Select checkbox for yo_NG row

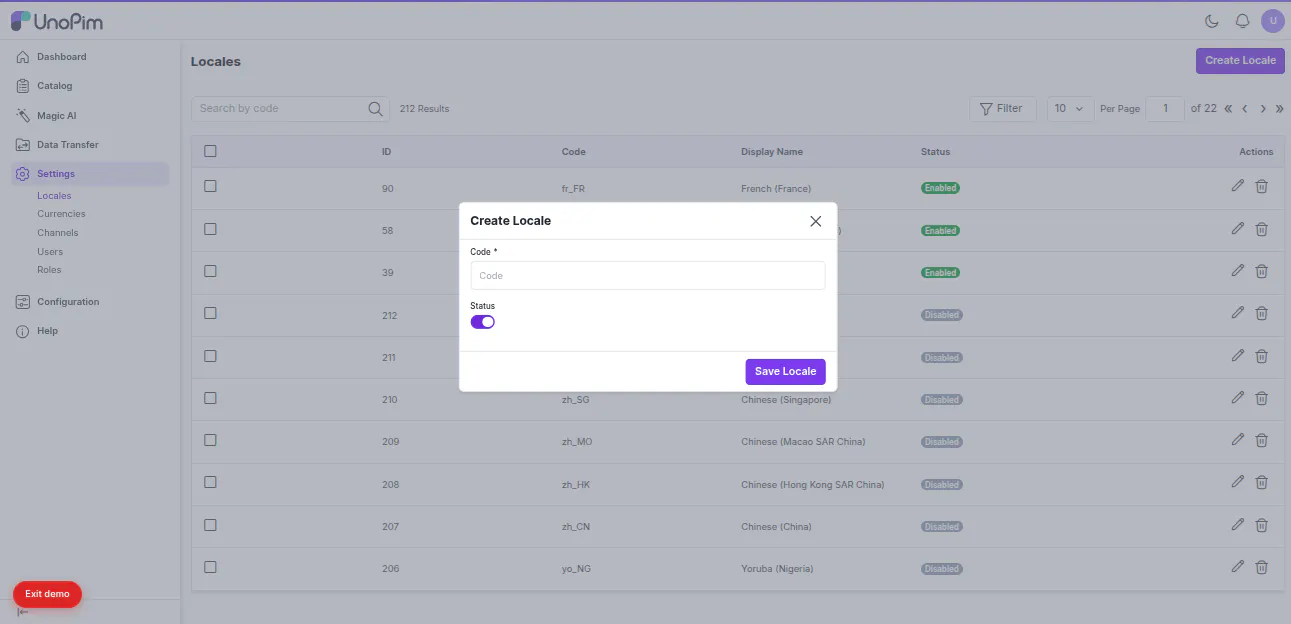pyautogui.click(x=210, y=566)
